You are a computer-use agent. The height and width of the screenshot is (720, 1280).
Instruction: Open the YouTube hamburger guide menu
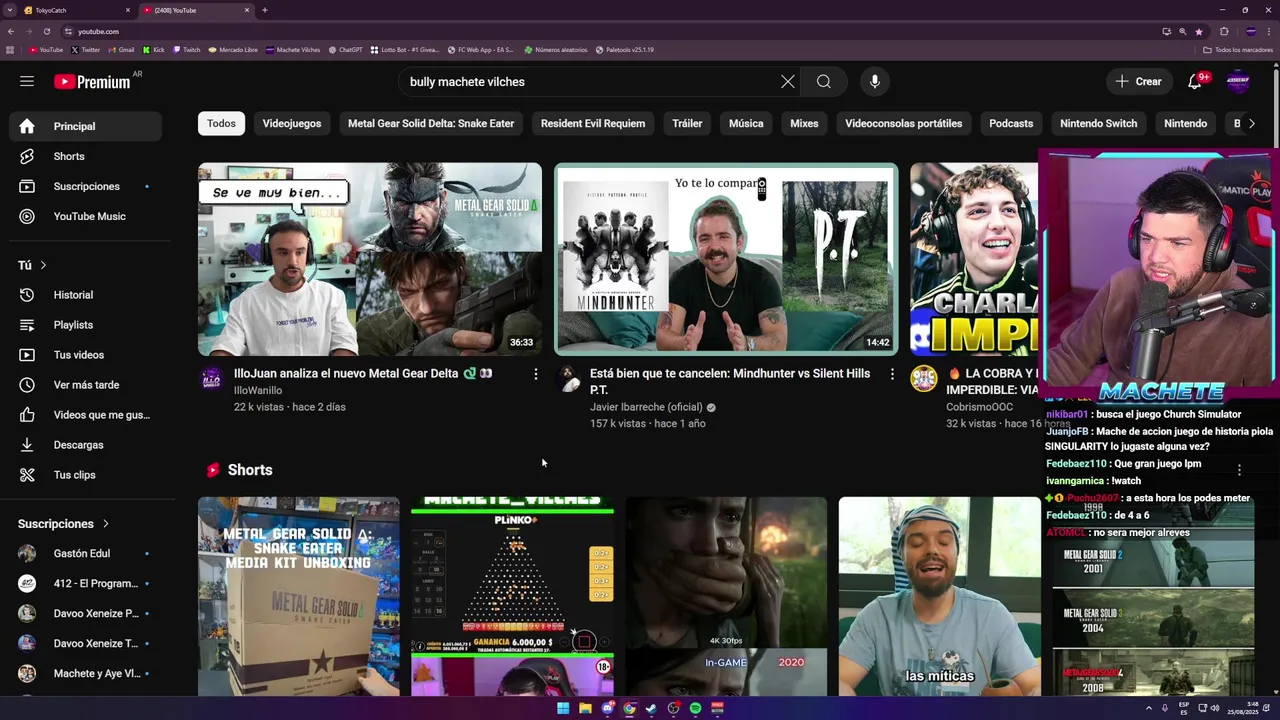(27, 81)
